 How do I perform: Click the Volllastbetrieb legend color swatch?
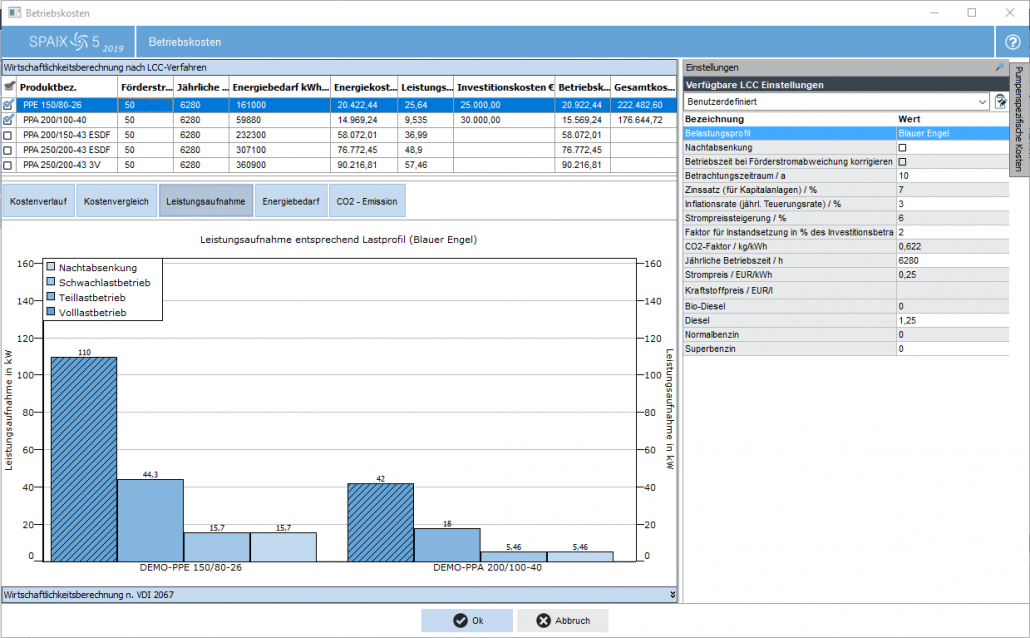pyautogui.click(x=51, y=313)
